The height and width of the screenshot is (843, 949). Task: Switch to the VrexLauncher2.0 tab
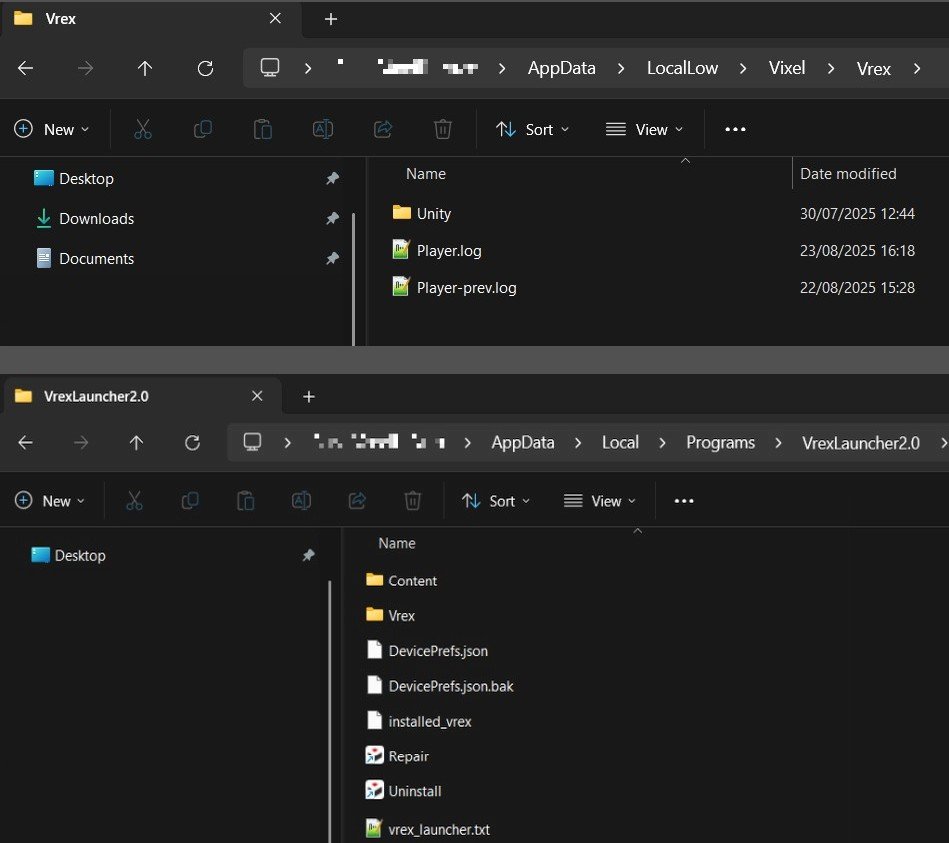(96, 396)
